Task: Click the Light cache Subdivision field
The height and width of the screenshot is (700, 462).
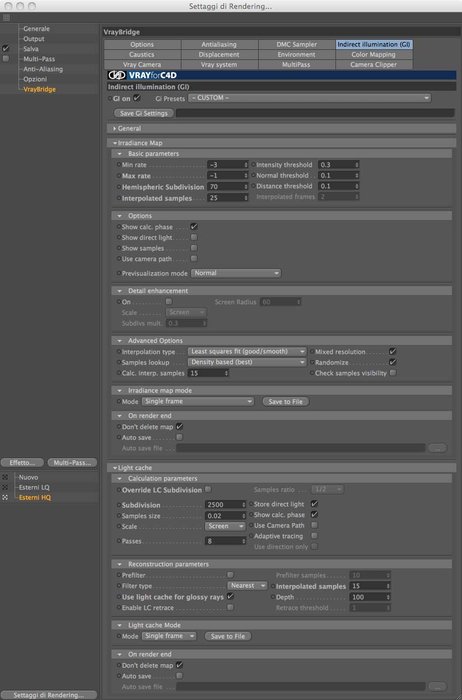Action: (226, 504)
